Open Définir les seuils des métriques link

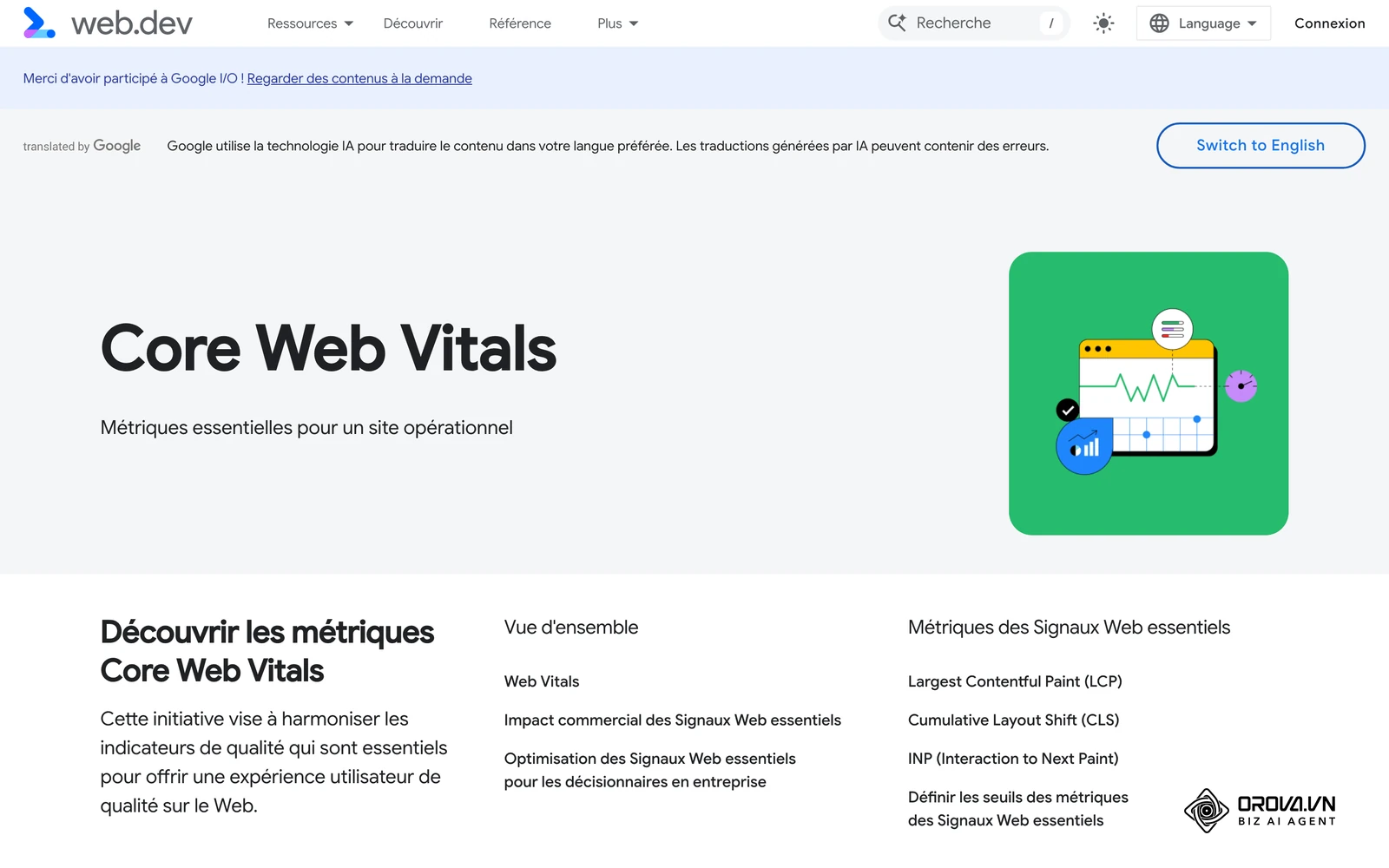coord(1018,808)
